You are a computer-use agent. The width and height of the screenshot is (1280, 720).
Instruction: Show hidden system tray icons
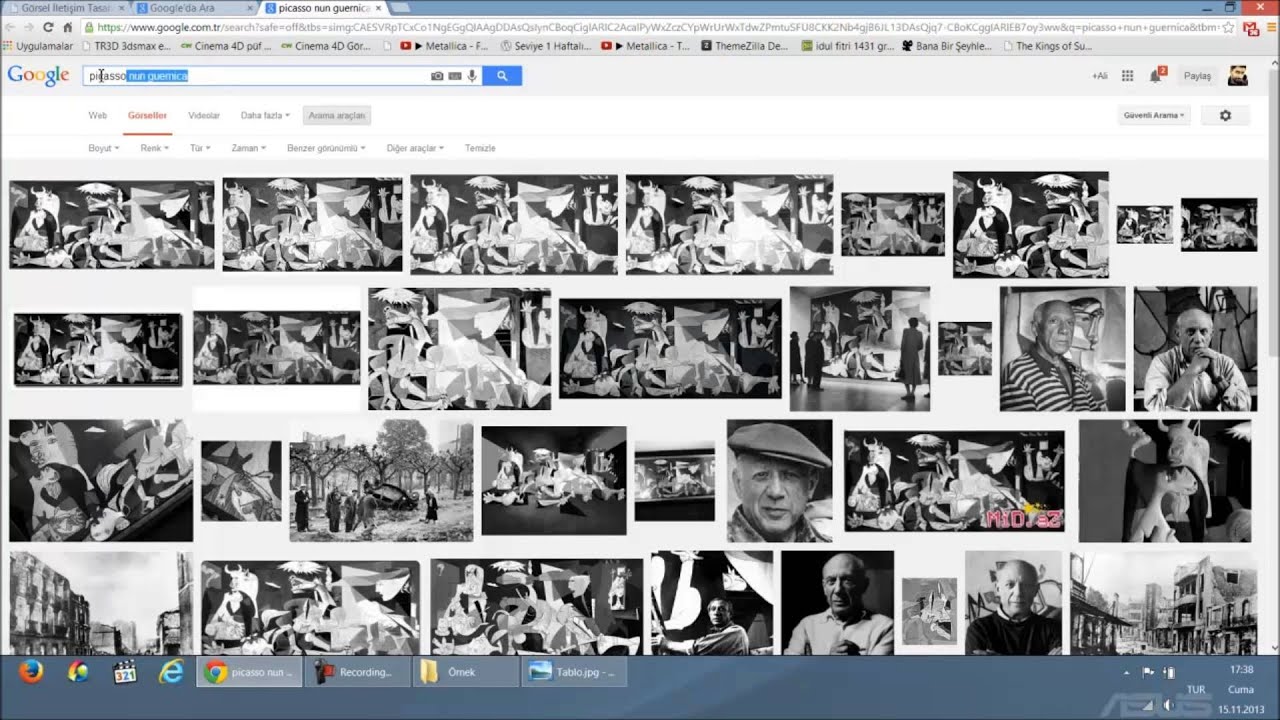(x=1127, y=673)
